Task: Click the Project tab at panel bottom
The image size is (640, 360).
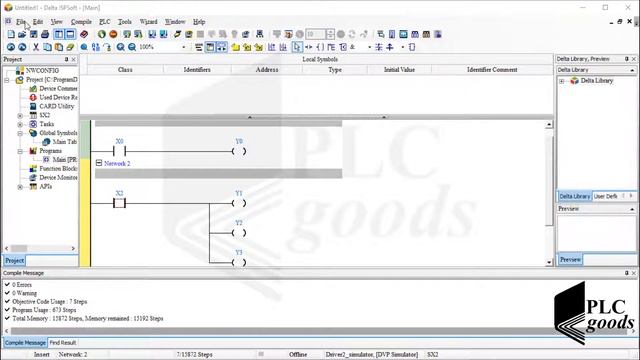Action: [14, 260]
